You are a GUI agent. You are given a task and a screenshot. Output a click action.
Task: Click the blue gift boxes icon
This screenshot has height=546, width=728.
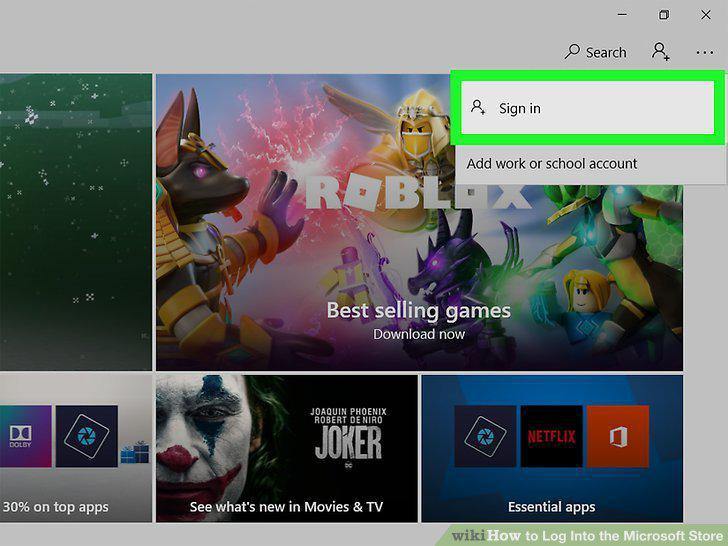(x=135, y=453)
